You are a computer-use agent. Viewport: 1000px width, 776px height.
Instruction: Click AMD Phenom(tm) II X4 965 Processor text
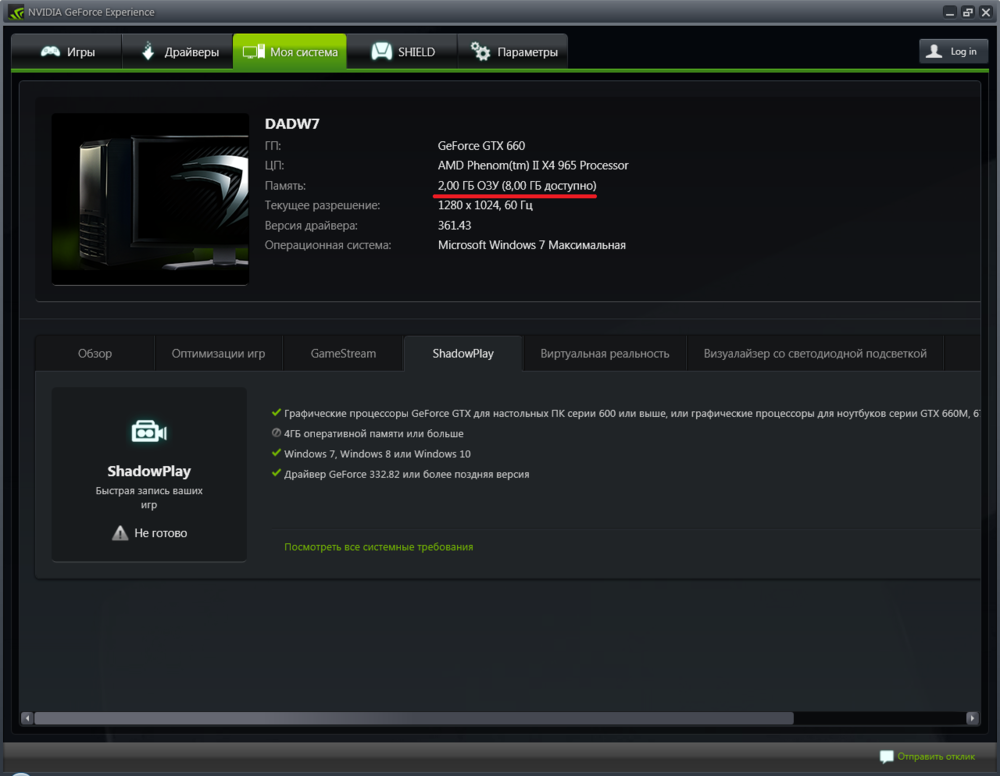[x=533, y=165]
